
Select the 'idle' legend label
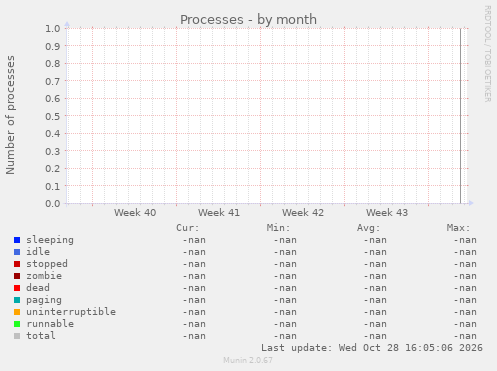point(38,252)
